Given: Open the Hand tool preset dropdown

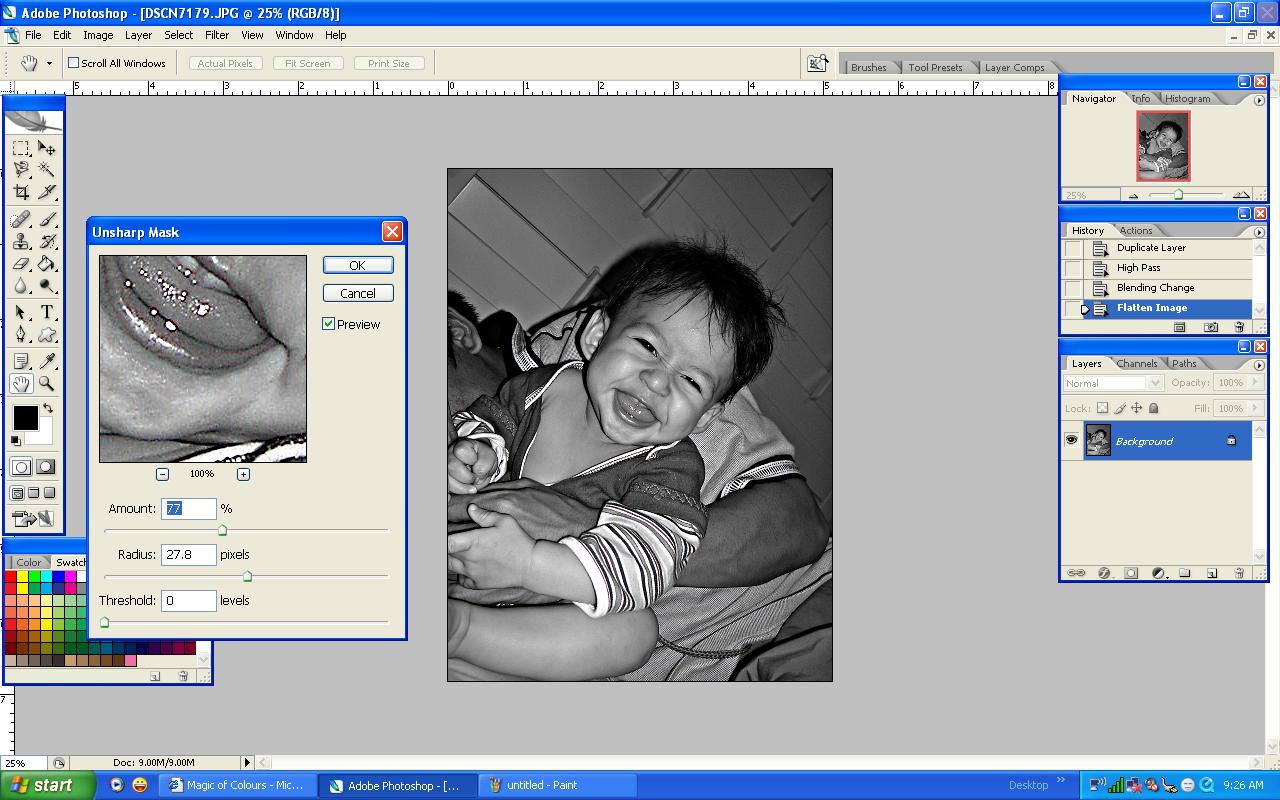Looking at the screenshot, I should (49, 63).
